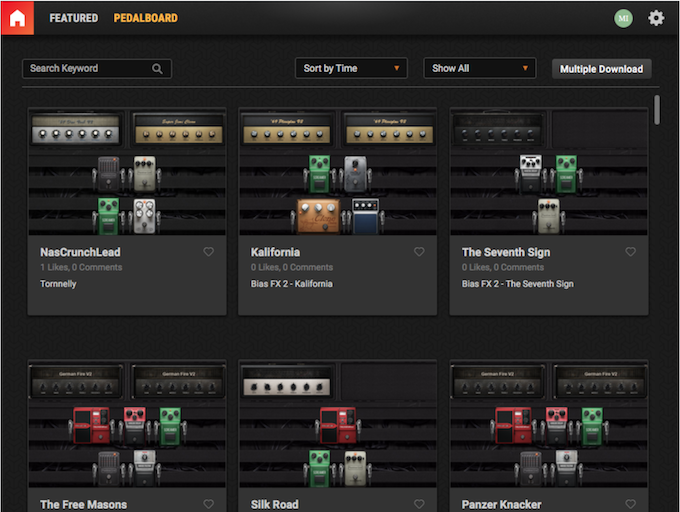Viewport: 680px width, 512px height.
Task: Open the Kalifornia pedalboard thumbnail
Action: tap(338, 172)
